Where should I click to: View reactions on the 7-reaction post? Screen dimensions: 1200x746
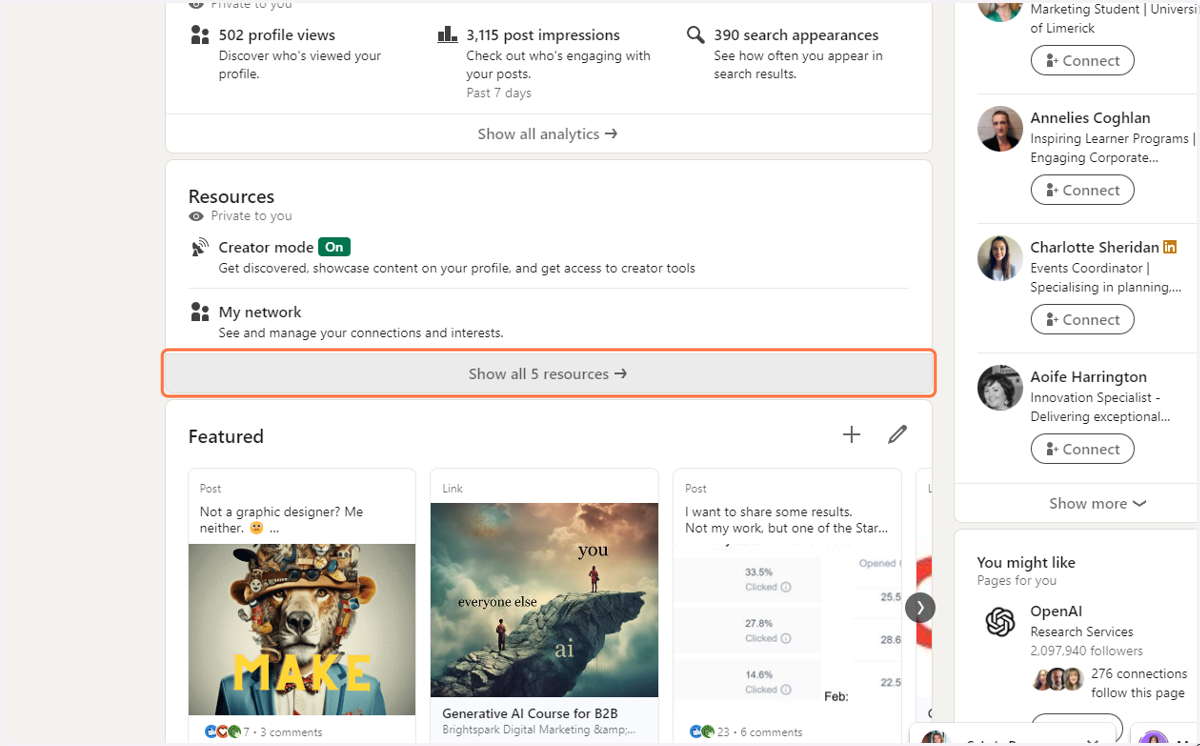click(227, 732)
